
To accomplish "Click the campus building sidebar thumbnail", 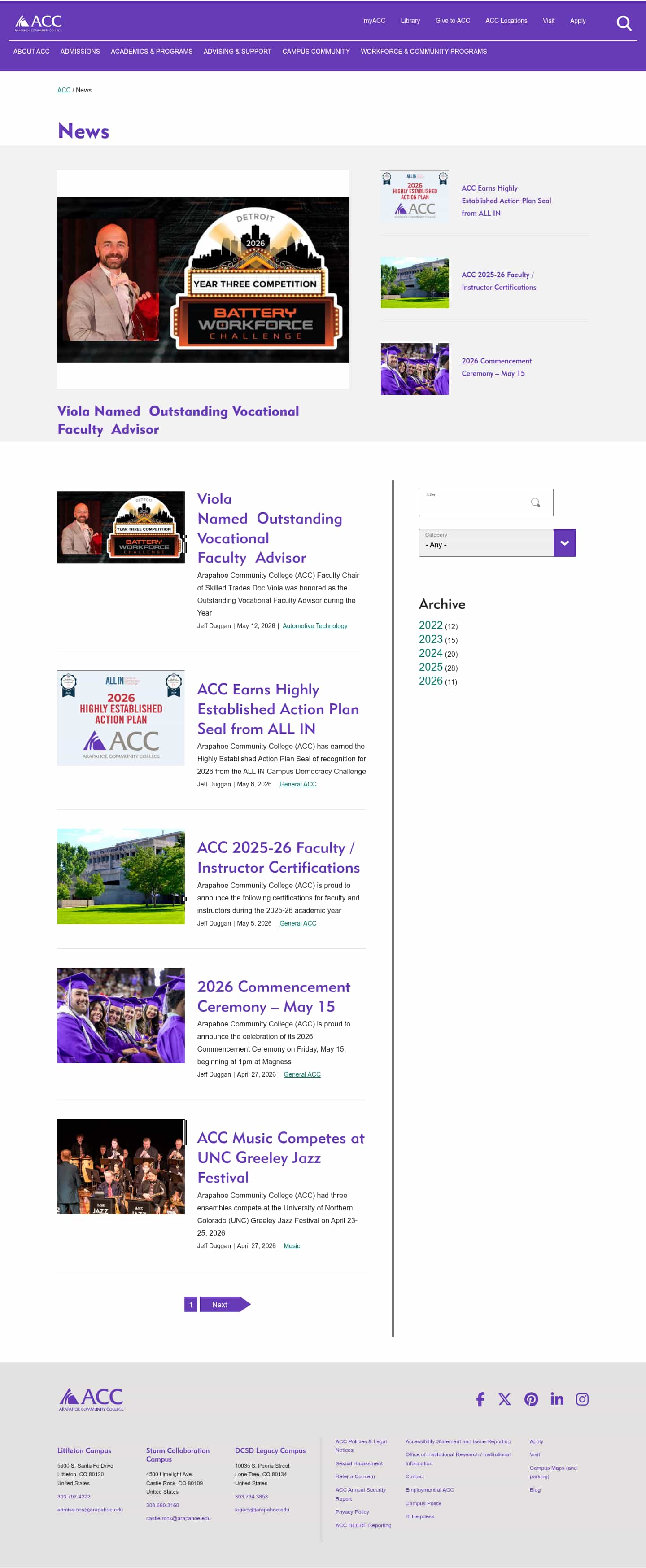I will point(415,282).
